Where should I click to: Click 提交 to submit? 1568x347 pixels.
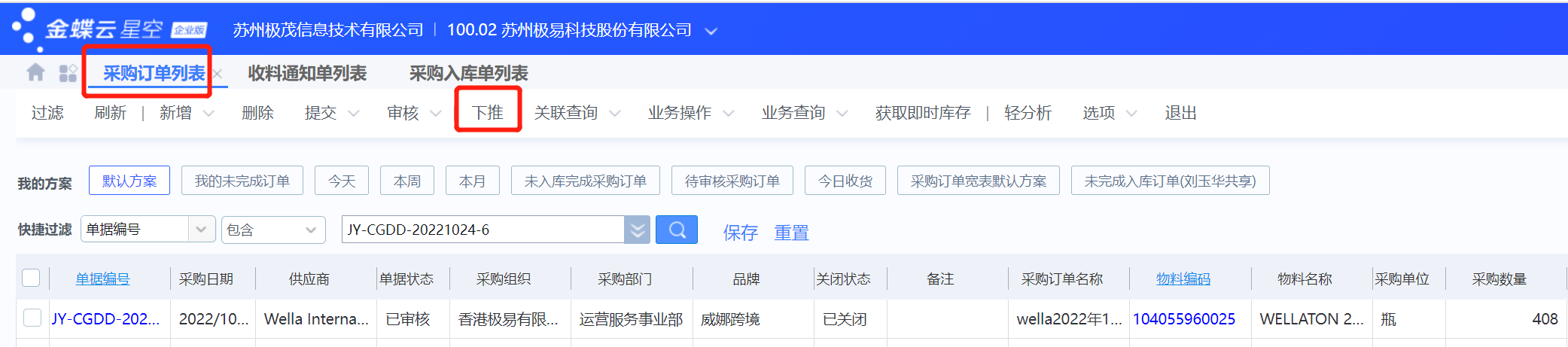coord(321,113)
